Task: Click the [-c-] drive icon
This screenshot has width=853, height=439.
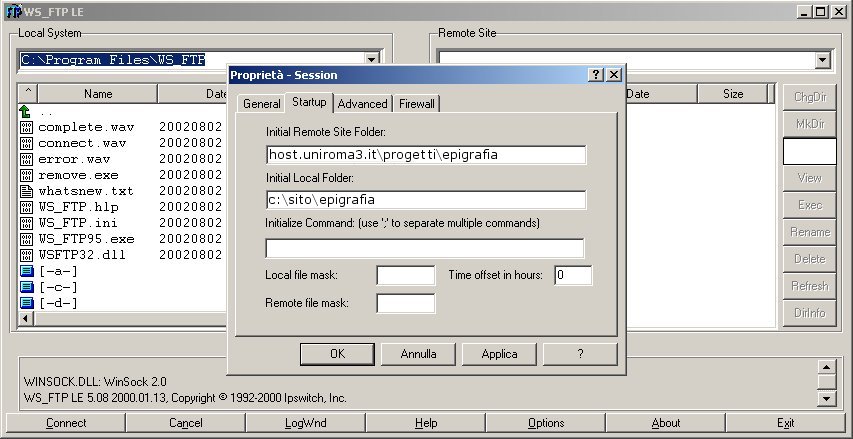Action: pyautogui.click(x=27, y=287)
